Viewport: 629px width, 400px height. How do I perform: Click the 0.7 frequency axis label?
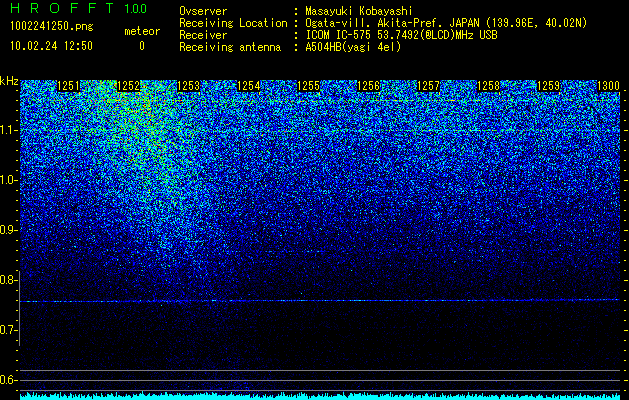[8, 330]
